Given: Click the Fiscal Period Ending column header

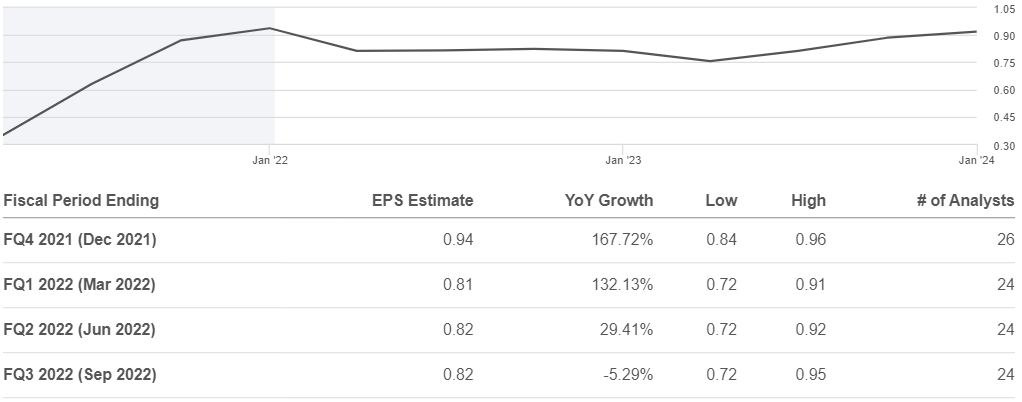Looking at the screenshot, I should click(81, 200).
